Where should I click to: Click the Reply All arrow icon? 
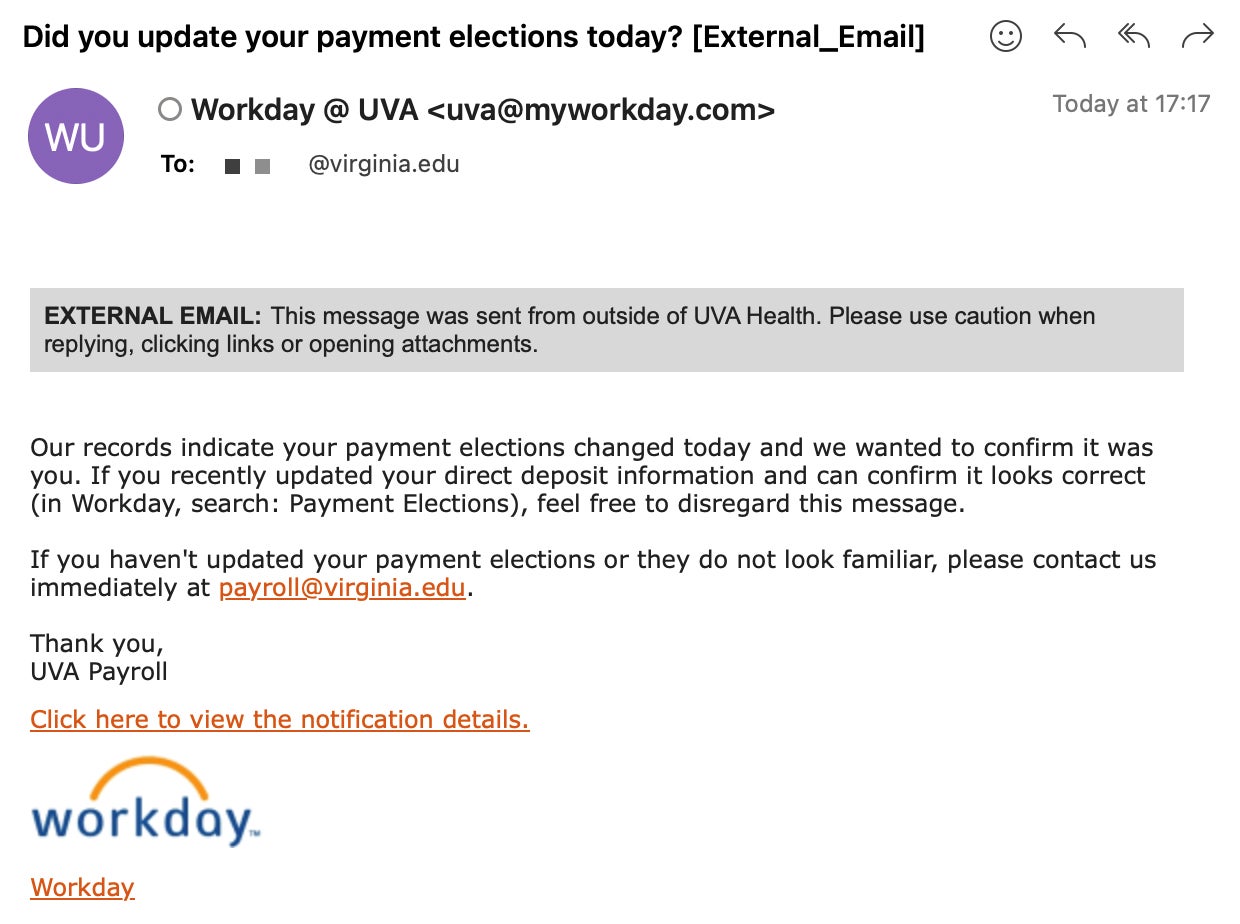[1134, 37]
